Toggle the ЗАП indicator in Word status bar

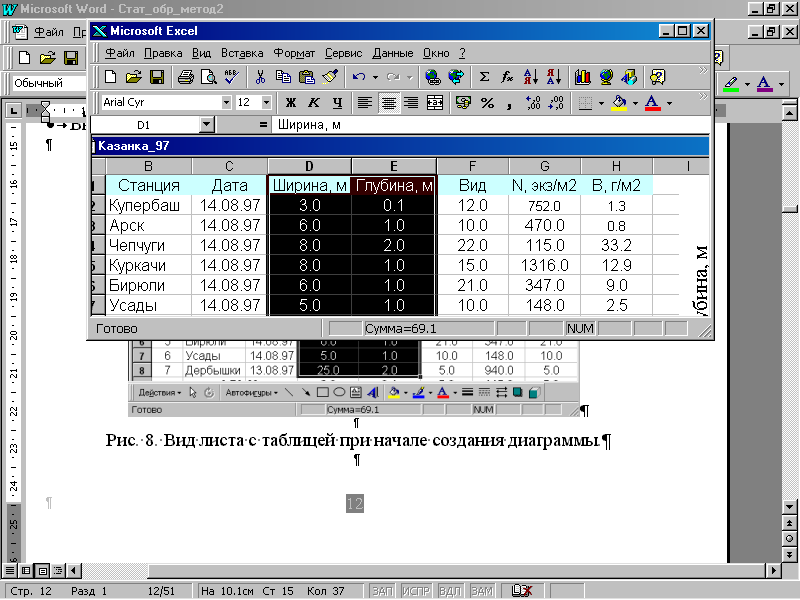coord(383,591)
